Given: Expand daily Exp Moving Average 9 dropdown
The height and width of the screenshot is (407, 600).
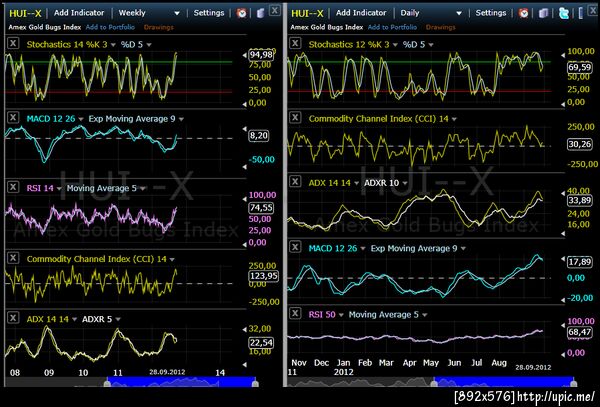Looking at the screenshot, I should click(463, 249).
